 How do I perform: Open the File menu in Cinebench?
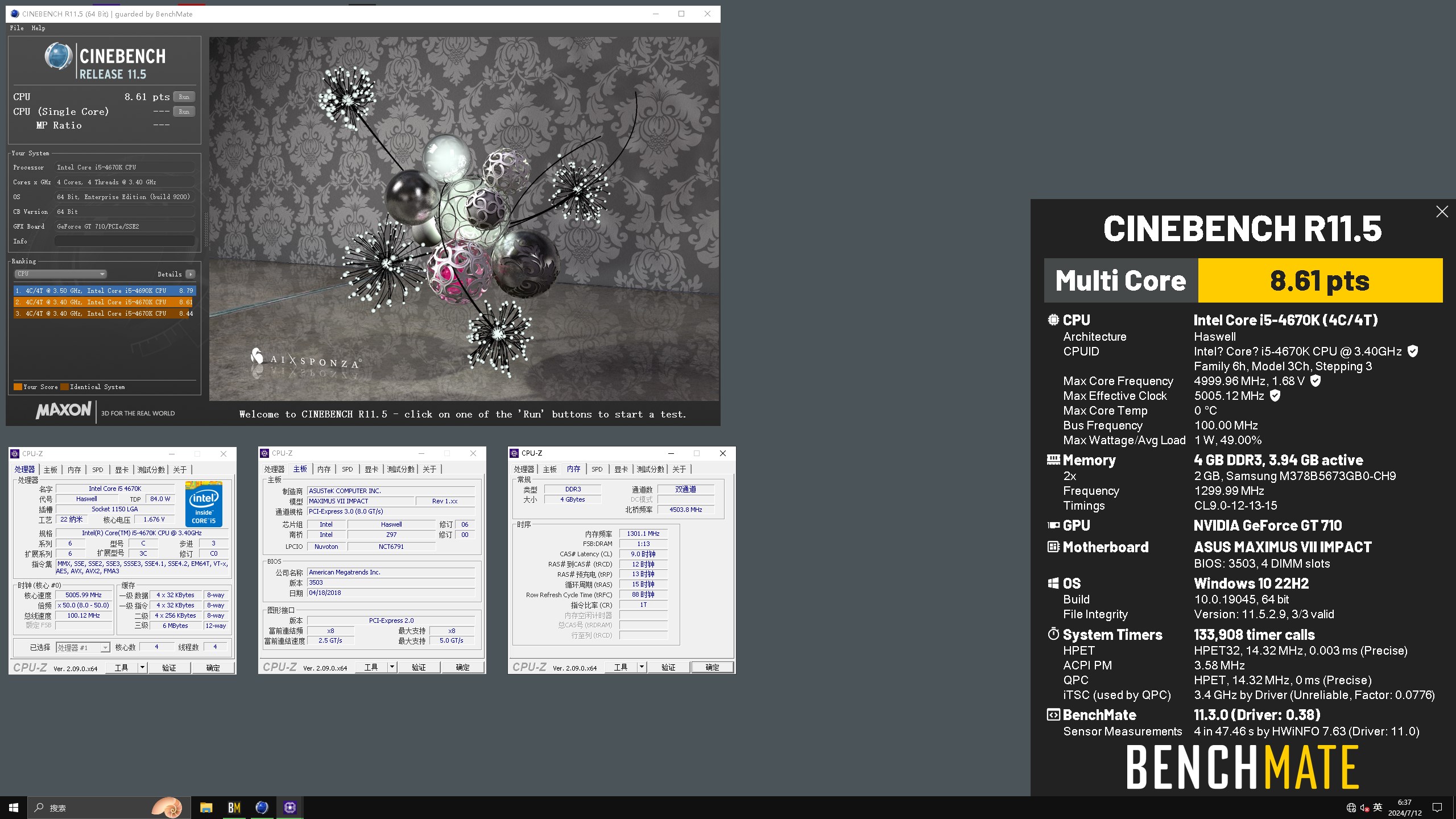pyautogui.click(x=16, y=28)
